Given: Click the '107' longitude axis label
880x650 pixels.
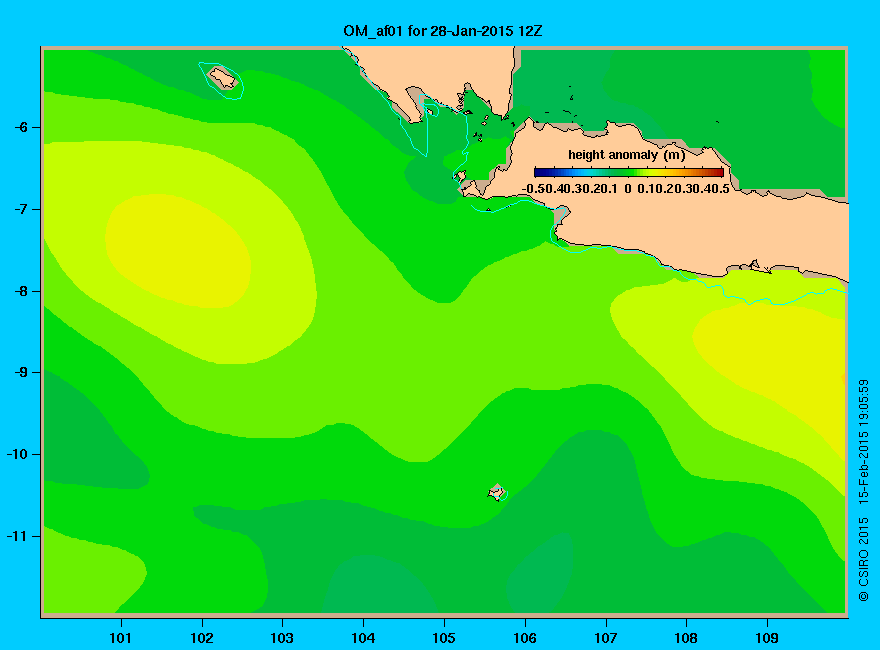Looking at the screenshot, I should click(x=606, y=638).
